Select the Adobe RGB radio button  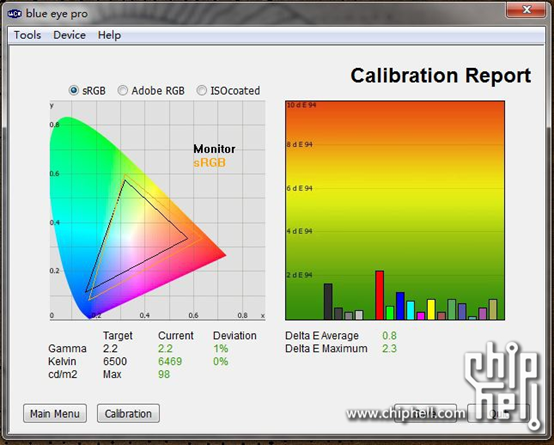[122, 90]
